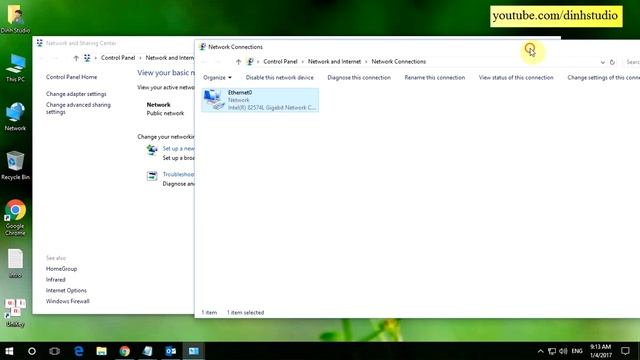Open HomeGroup under See also
The width and height of the screenshot is (640, 360).
(61, 269)
